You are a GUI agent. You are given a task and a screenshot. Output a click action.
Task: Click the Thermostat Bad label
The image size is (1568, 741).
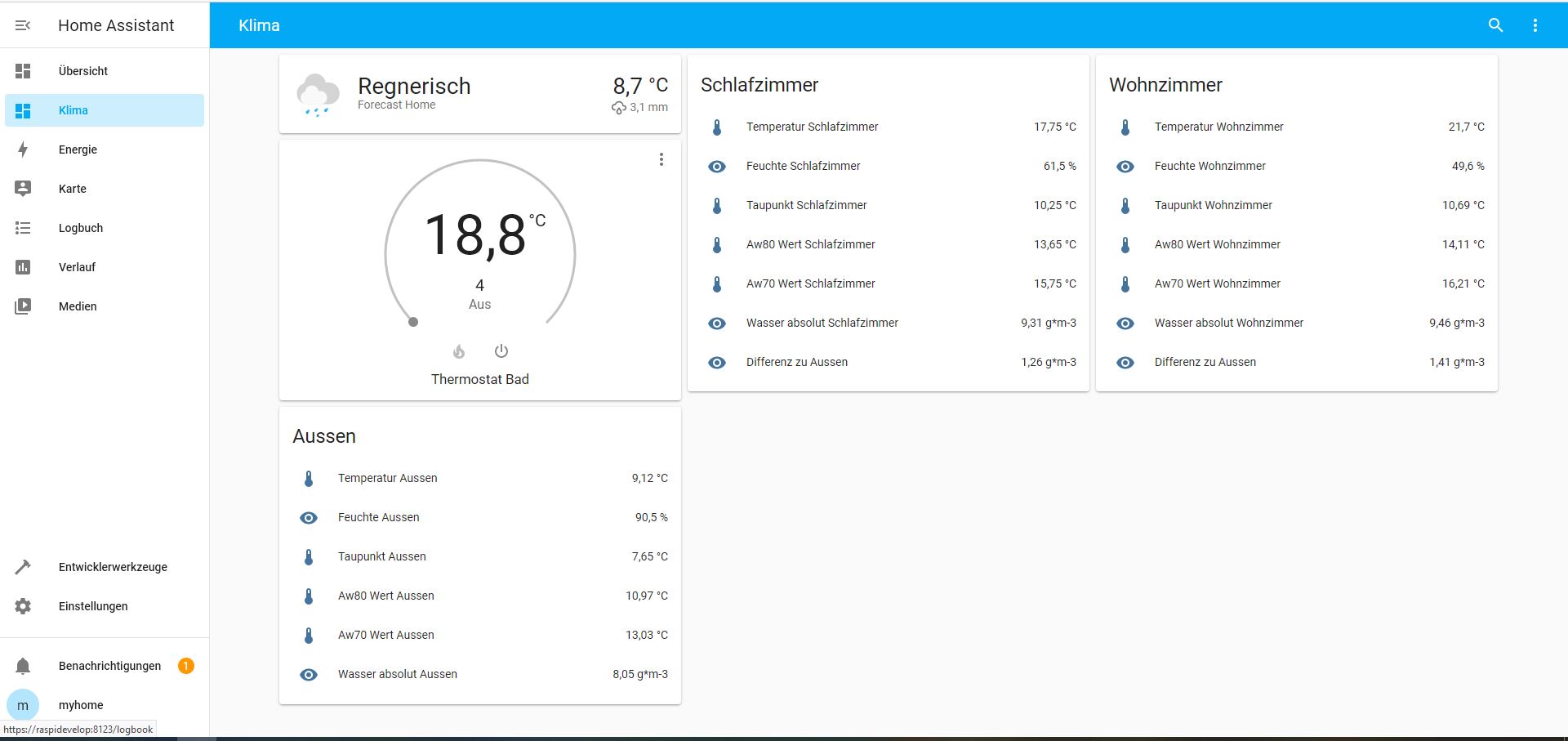point(480,379)
